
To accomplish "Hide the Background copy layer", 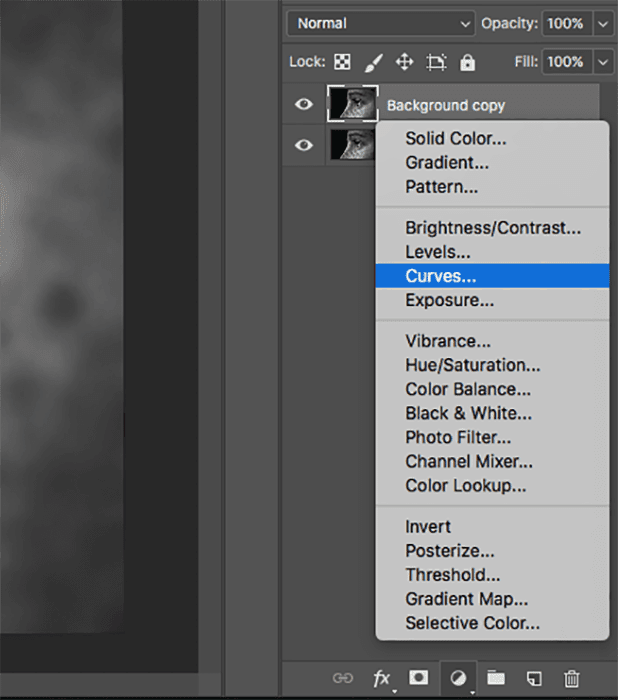I will pyautogui.click(x=304, y=104).
